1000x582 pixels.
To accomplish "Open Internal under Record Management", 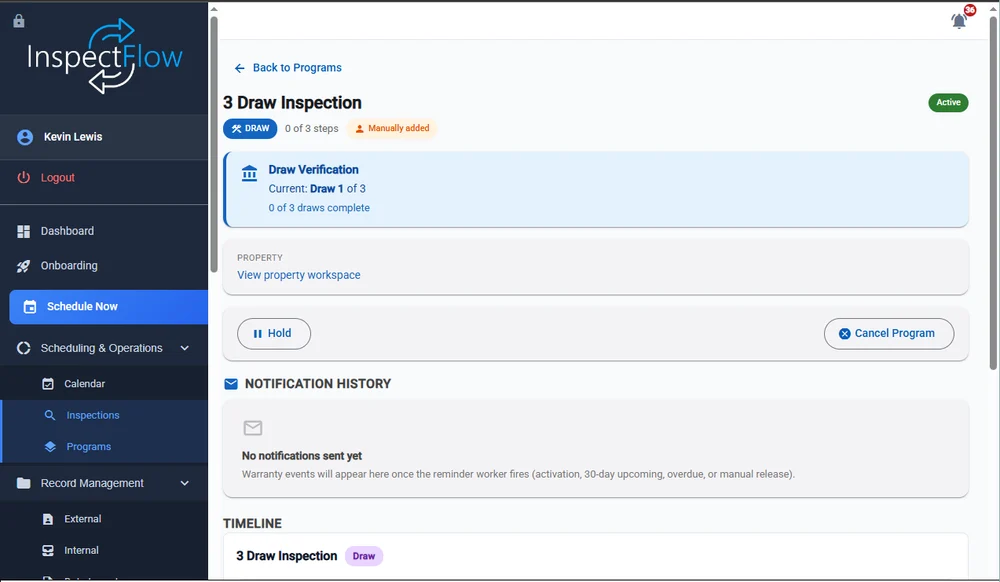I will (x=104, y=551).
